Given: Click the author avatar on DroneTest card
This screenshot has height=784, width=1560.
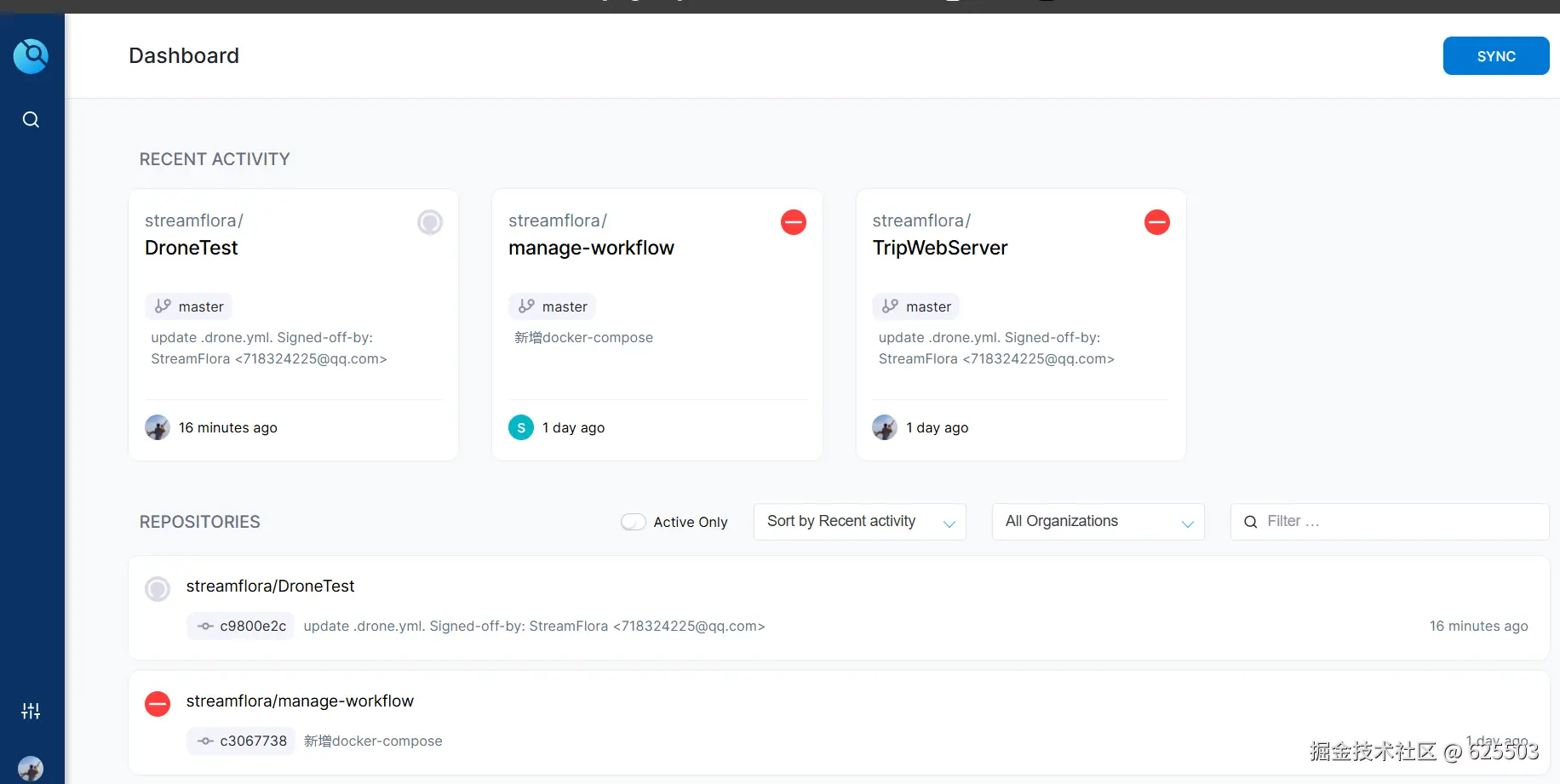Looking at the screenshot, I should (x=158, y=427).
